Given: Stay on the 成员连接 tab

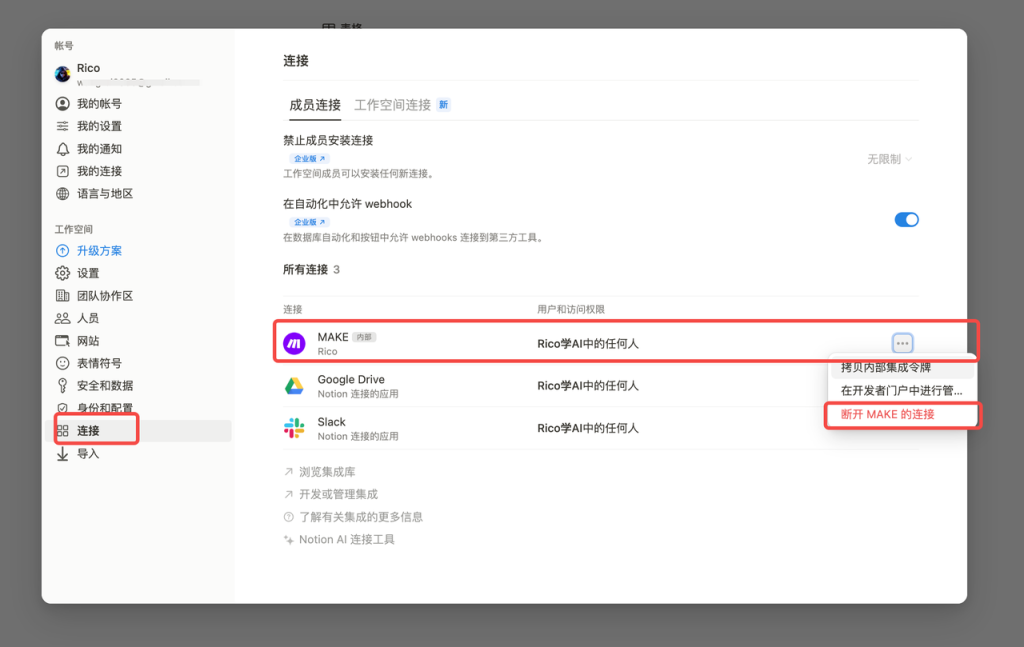Looking at the screenshot, I should pyautogui.click(x=314, y=104).
